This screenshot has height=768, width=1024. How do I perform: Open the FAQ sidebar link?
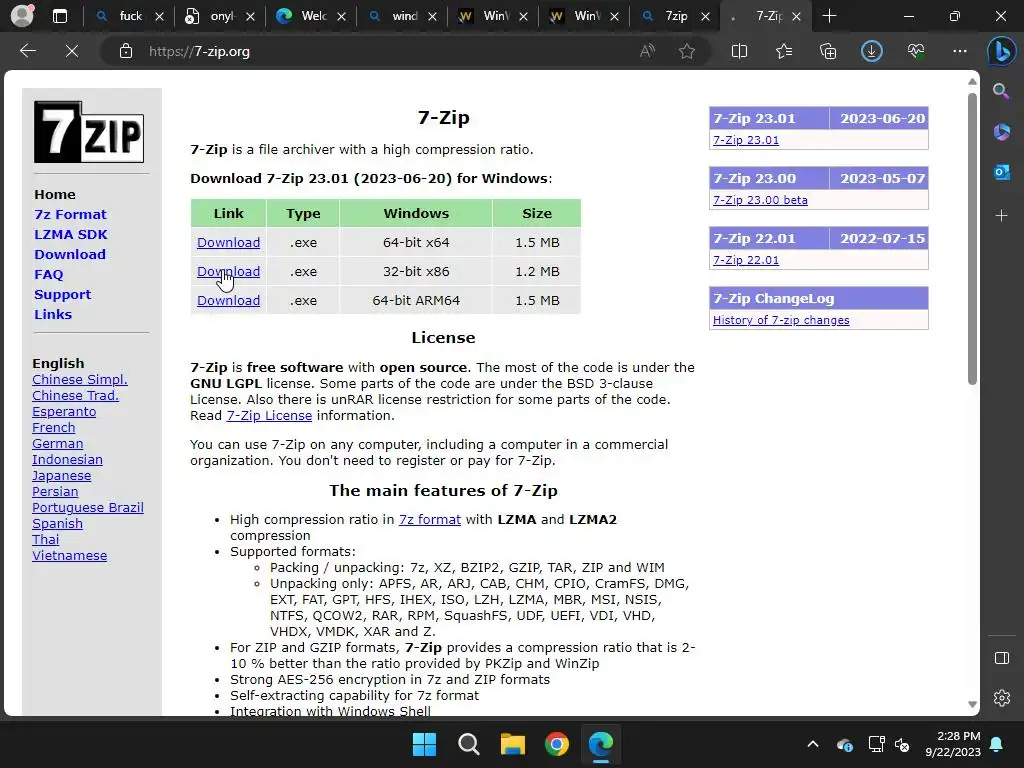(48, 274)
